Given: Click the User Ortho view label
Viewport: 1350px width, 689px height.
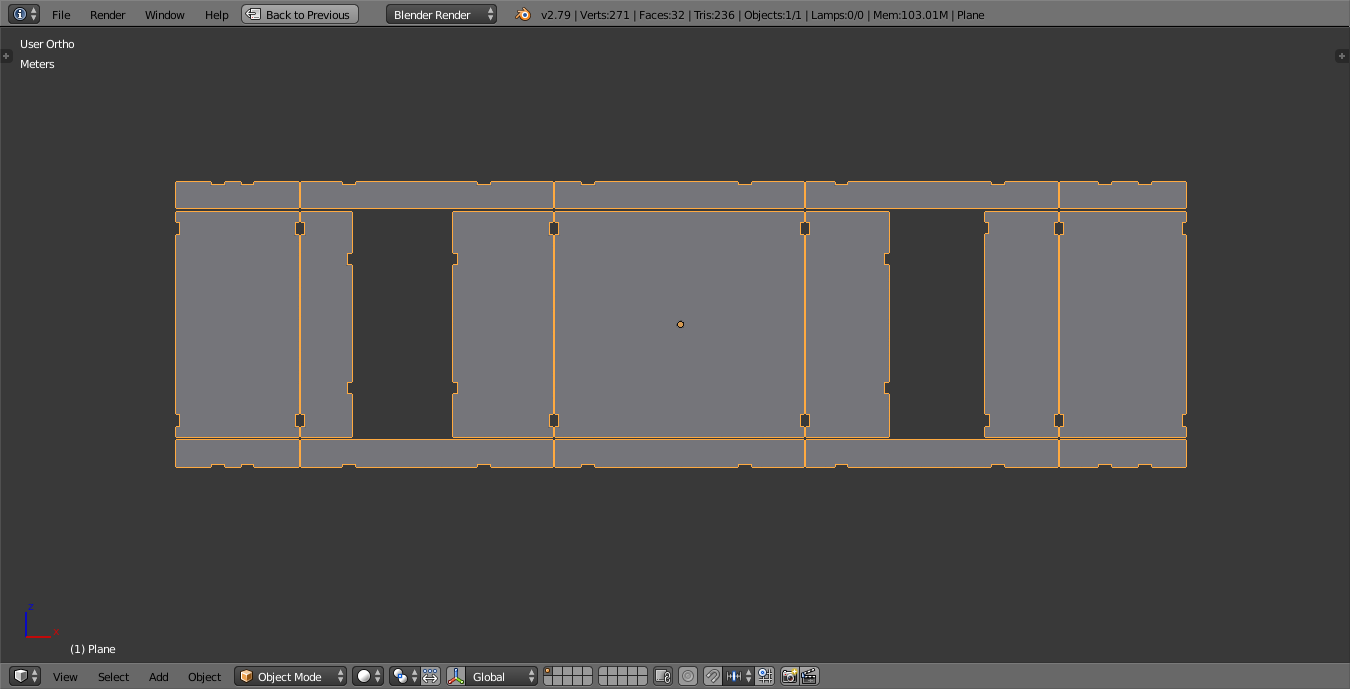Looking at the screenshot, I should [47, 44].
